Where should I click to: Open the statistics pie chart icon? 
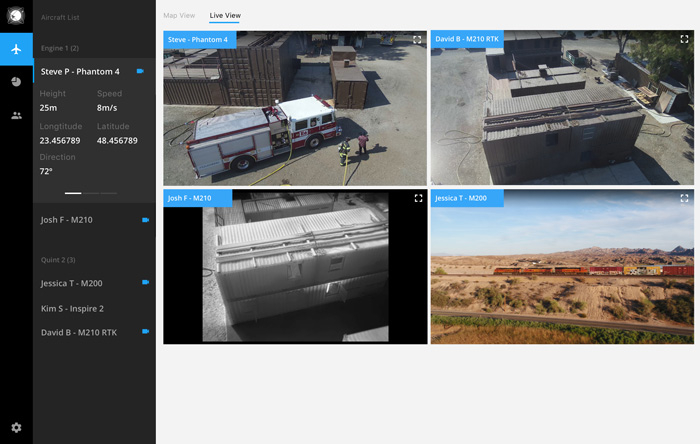16,82
